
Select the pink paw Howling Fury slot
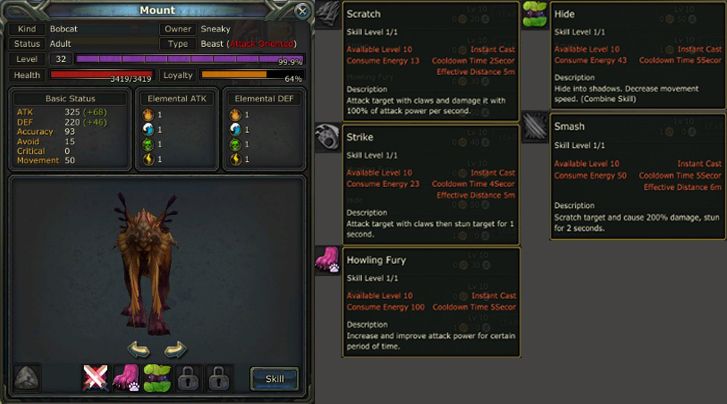pos(126,378)
